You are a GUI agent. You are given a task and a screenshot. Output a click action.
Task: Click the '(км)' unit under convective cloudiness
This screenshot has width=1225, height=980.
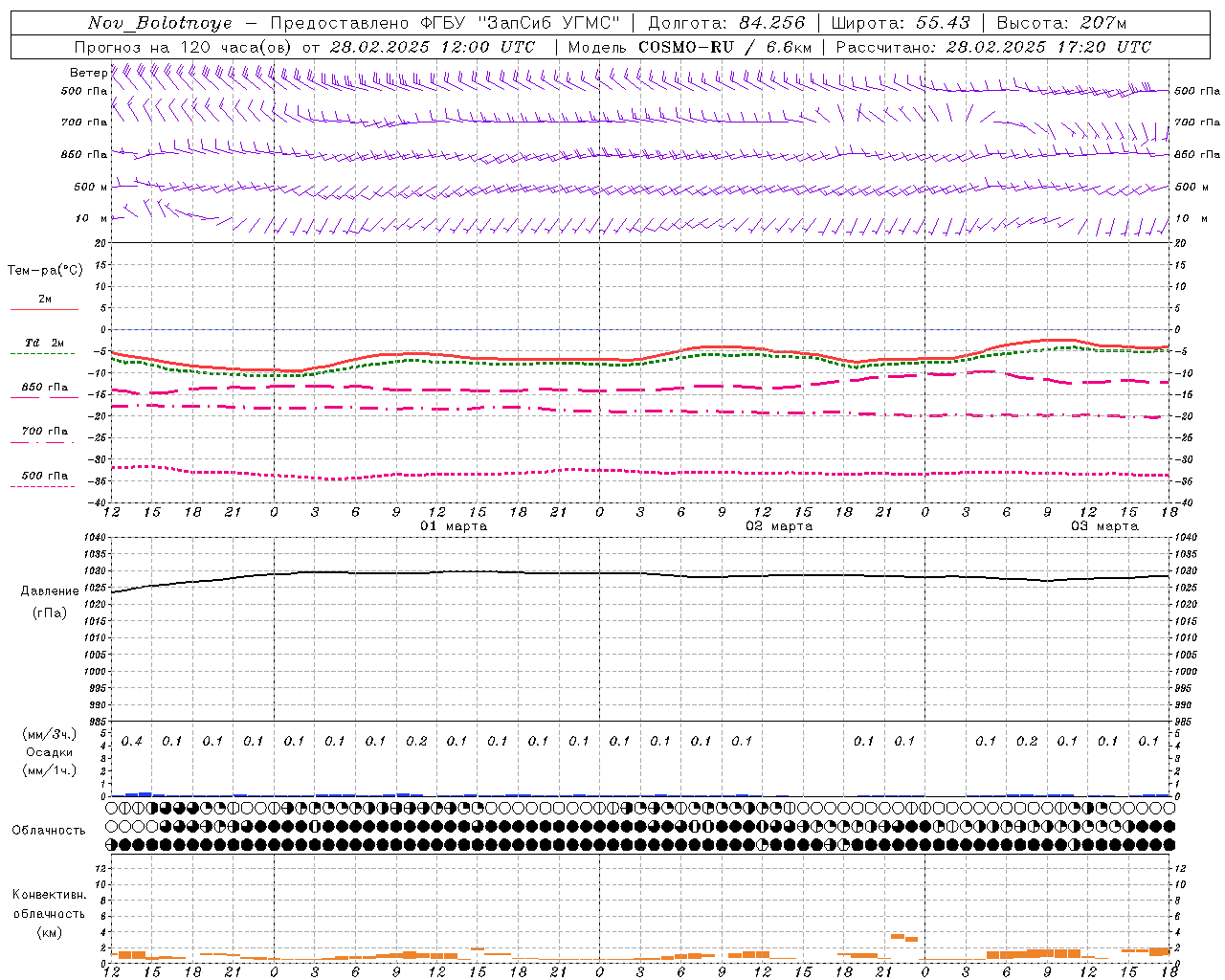(x=50, y=932)
